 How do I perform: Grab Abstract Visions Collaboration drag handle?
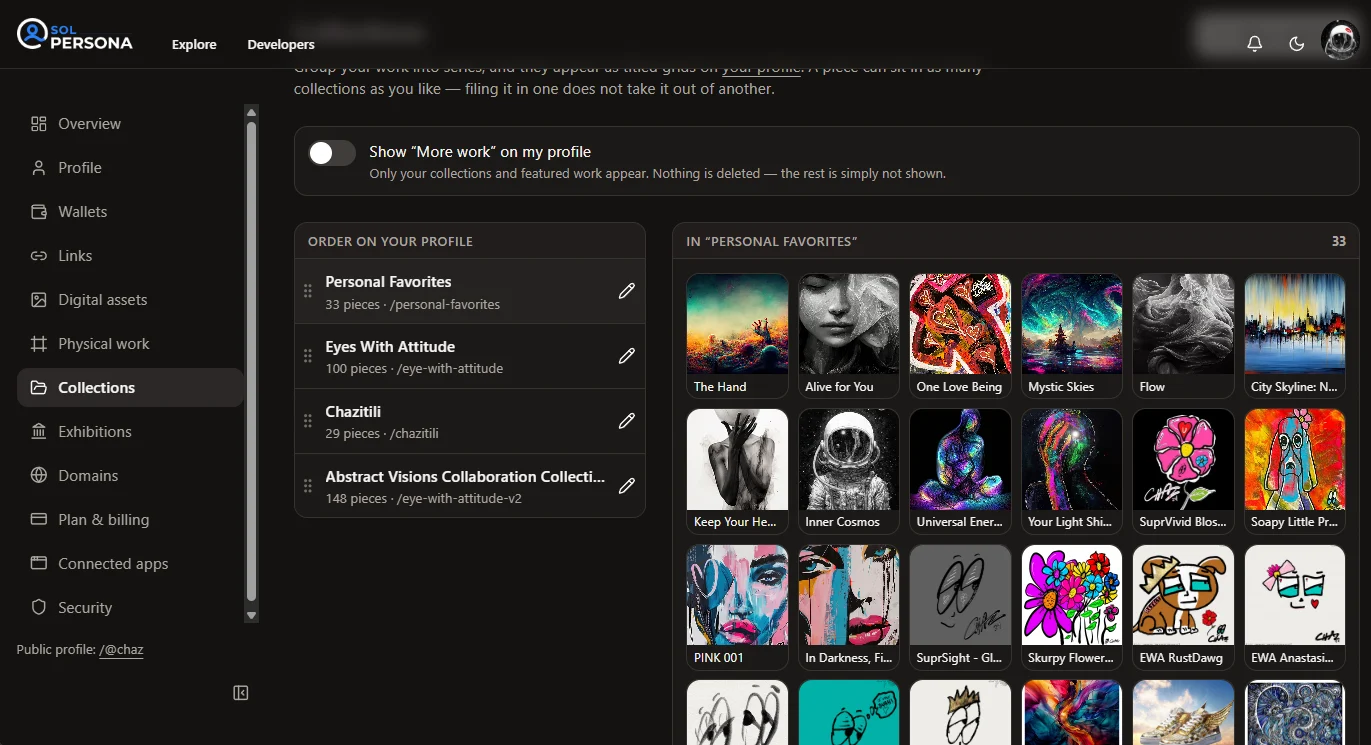click(308, 486)
